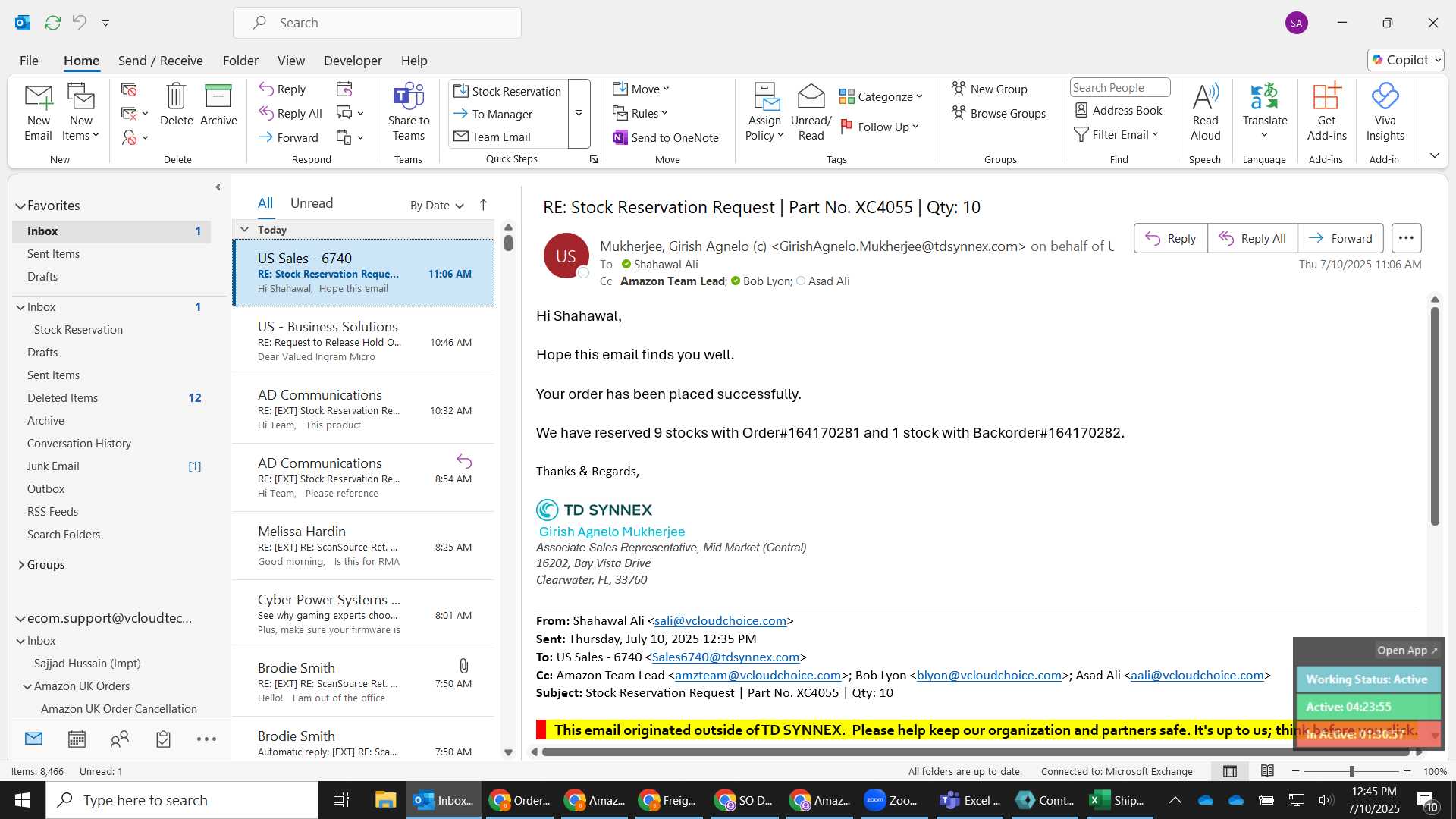Open the Send / Receive tab

pos(160,60)
